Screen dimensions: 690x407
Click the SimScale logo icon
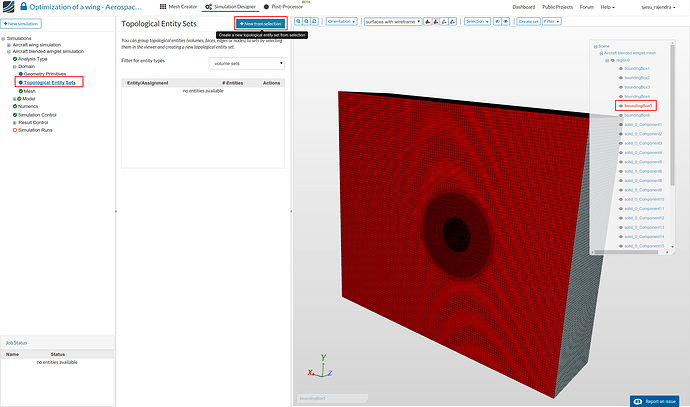pos(8,6)
